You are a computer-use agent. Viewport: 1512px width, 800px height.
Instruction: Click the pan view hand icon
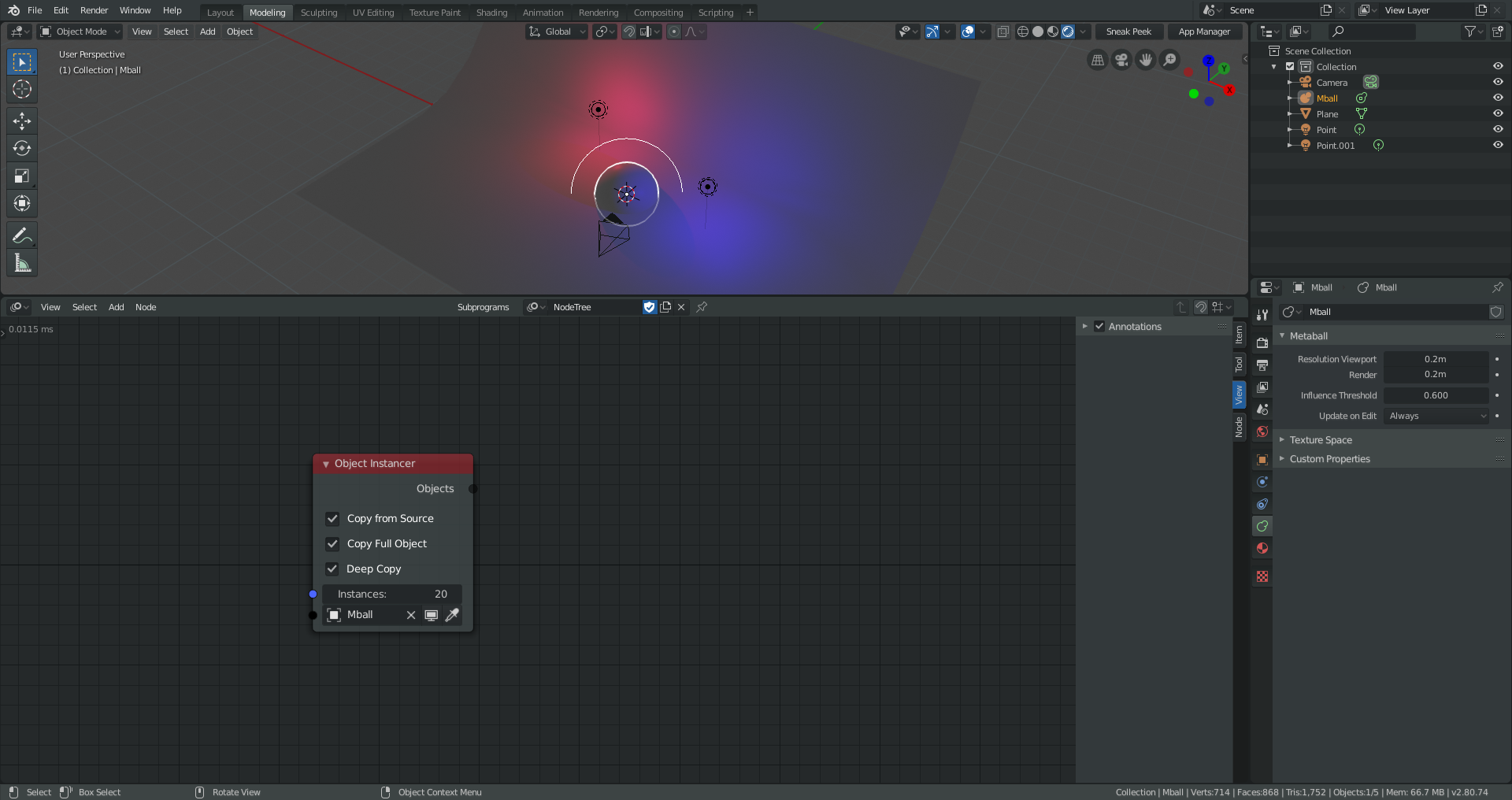[x=1146, y=60]
